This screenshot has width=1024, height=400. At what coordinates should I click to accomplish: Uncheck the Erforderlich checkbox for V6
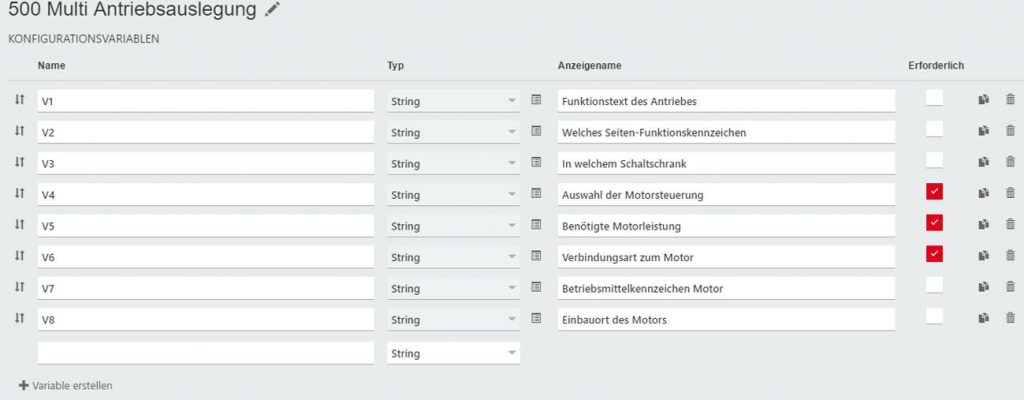(x=934, y=254)
